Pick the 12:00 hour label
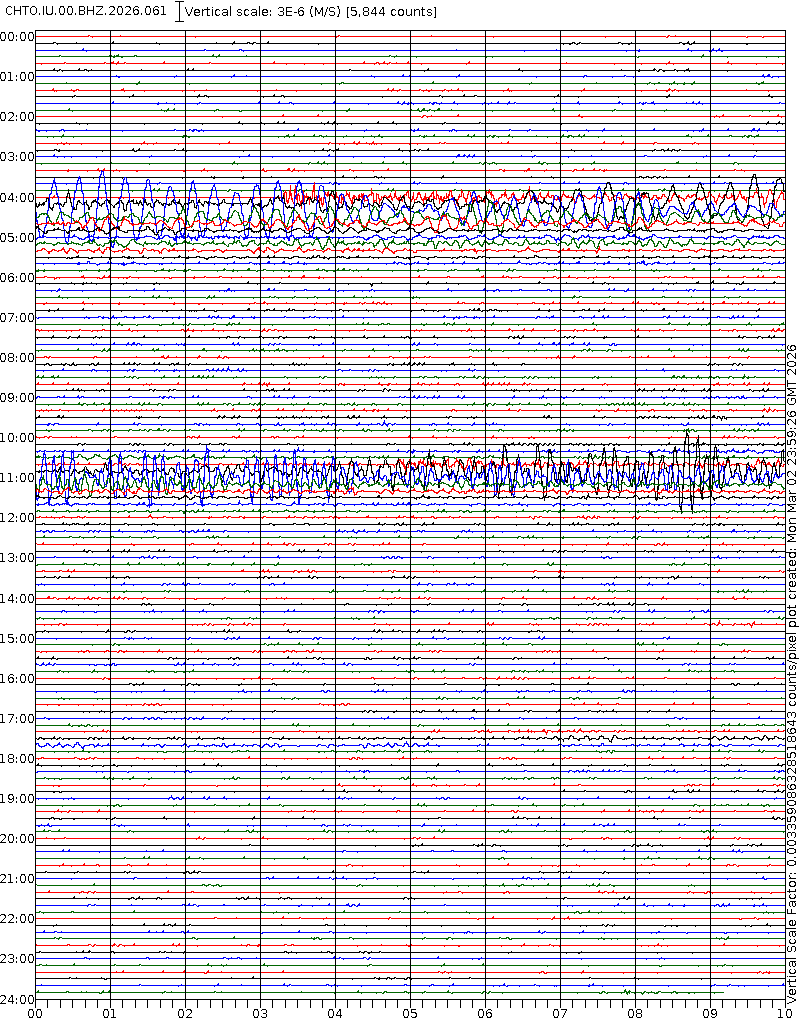 tap(17, 518)
